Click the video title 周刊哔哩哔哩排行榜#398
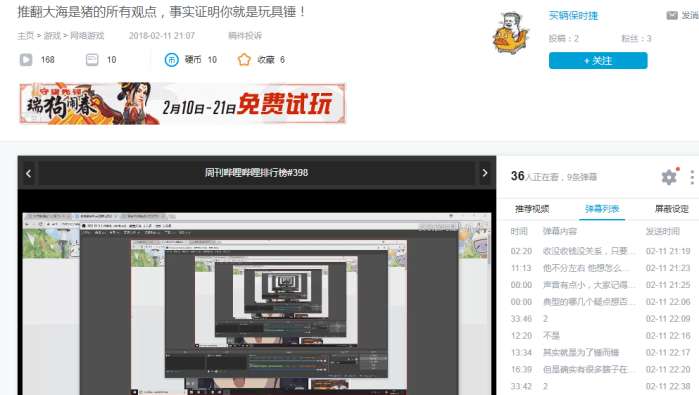699x395 pixels. coord(256,173)
